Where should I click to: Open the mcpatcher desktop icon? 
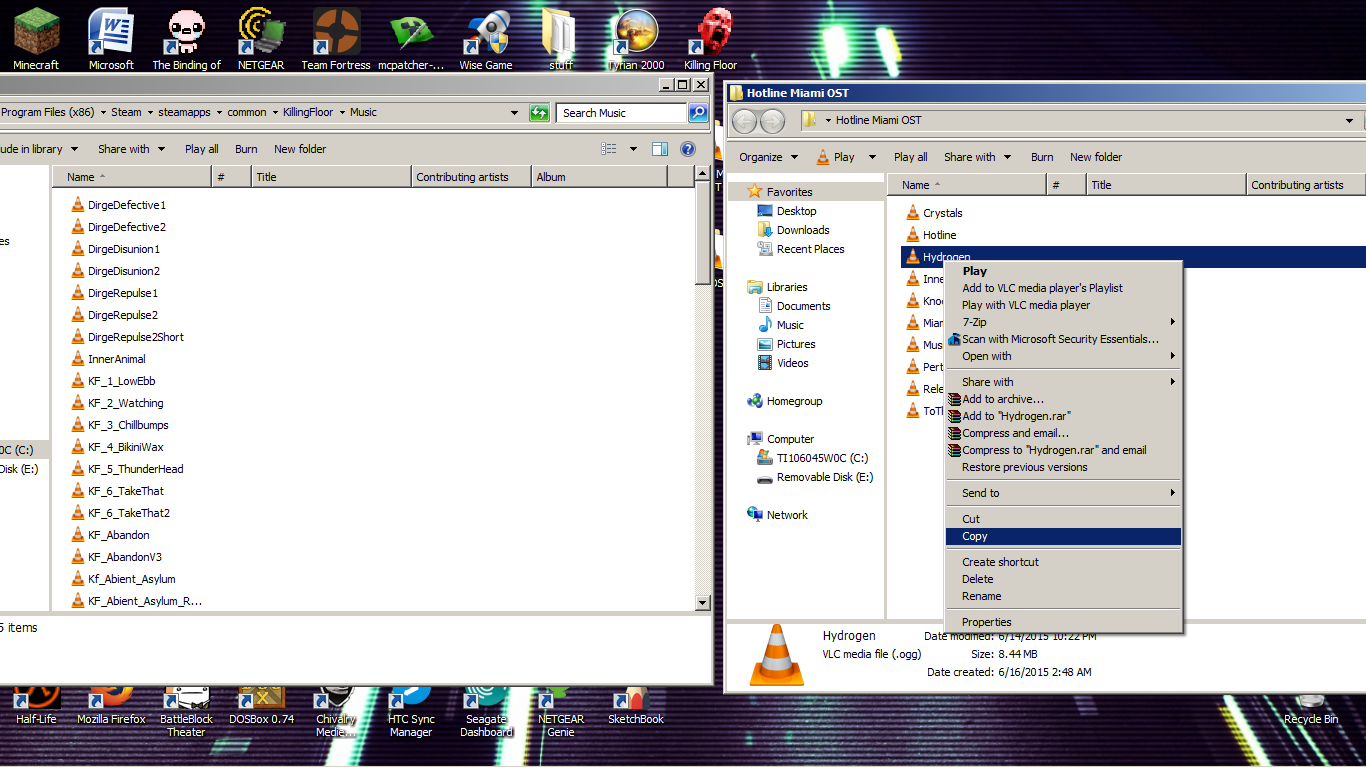click(x=411, y=39)
